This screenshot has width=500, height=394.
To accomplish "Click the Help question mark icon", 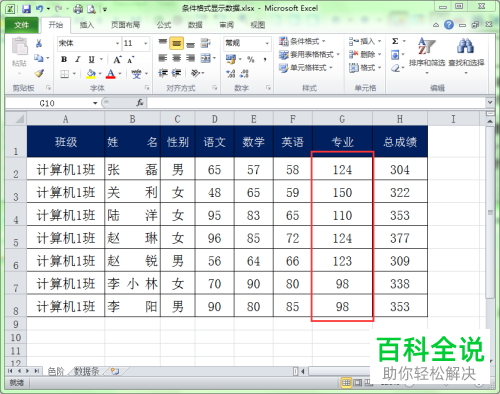I will click(x=449, y=25).
